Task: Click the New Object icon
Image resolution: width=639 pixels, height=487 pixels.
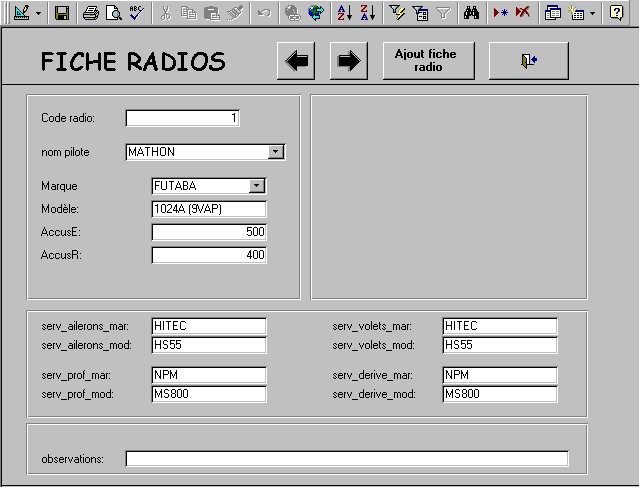Action: [577, 13]
